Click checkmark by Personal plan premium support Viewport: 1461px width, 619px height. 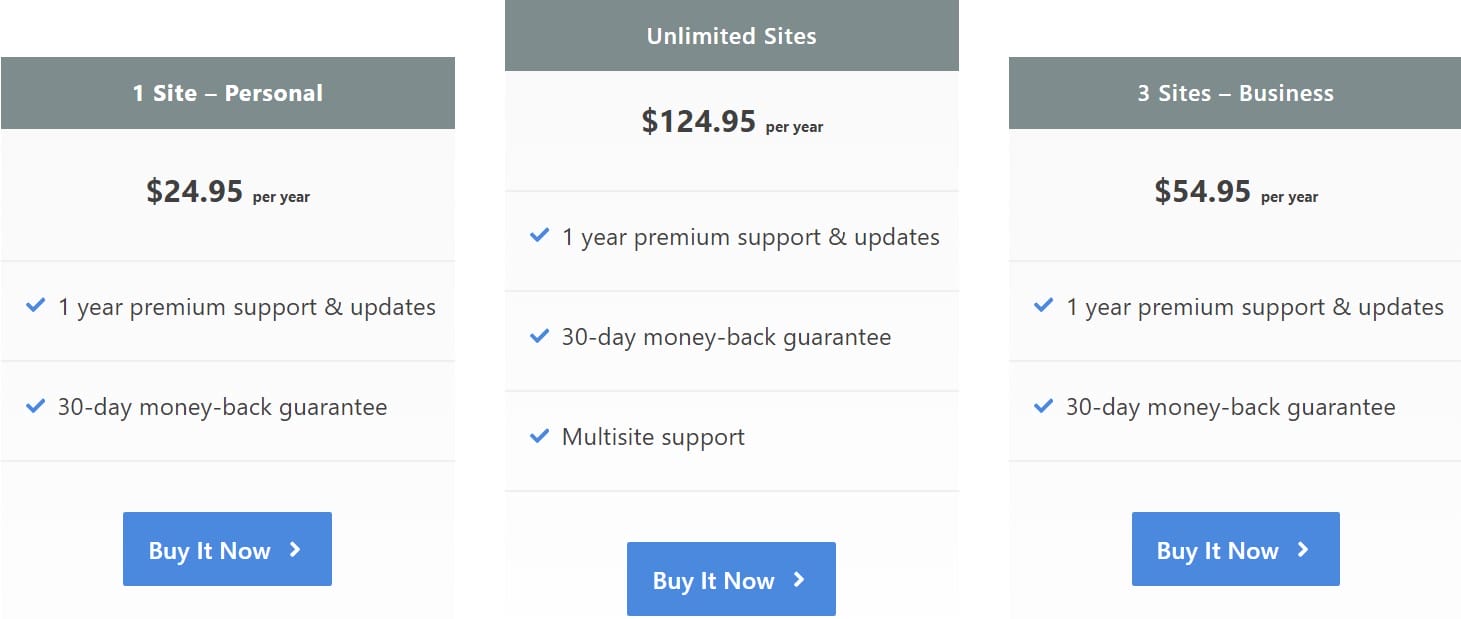click(x=35, y=306)
